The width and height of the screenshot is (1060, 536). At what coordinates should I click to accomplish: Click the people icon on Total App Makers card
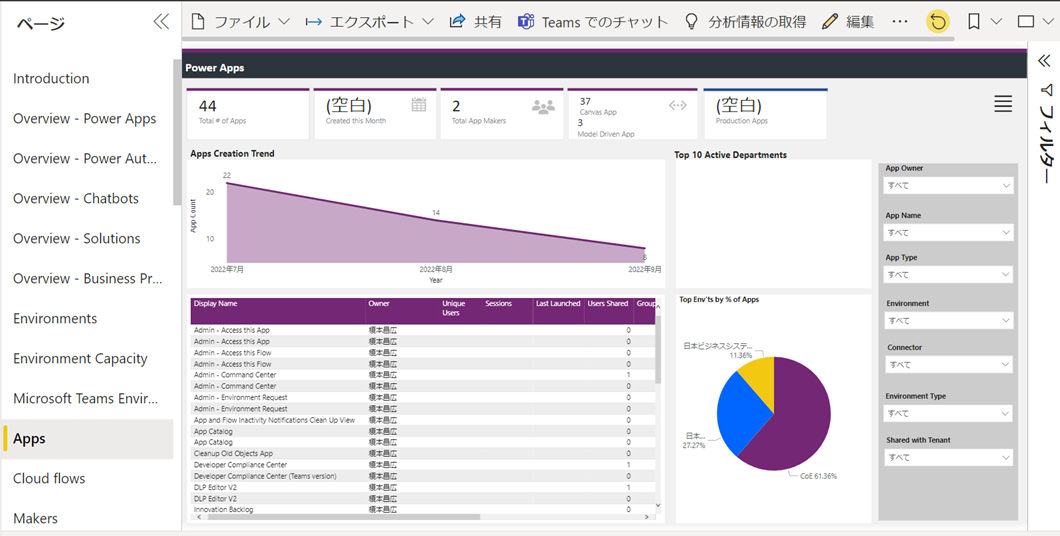pos(543,106)
